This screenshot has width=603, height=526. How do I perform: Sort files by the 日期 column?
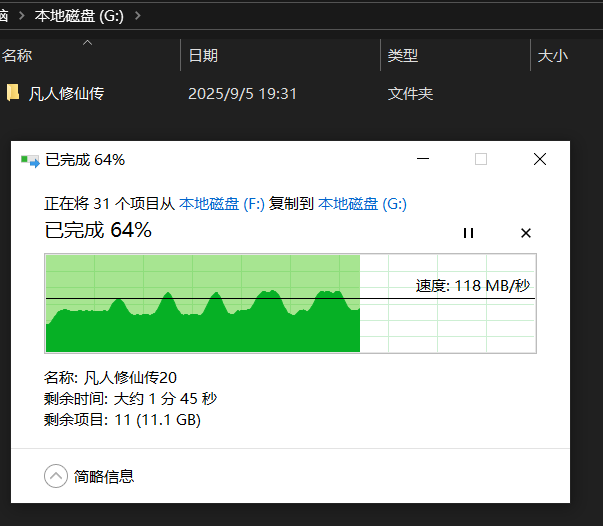click(x=203, y=56)
